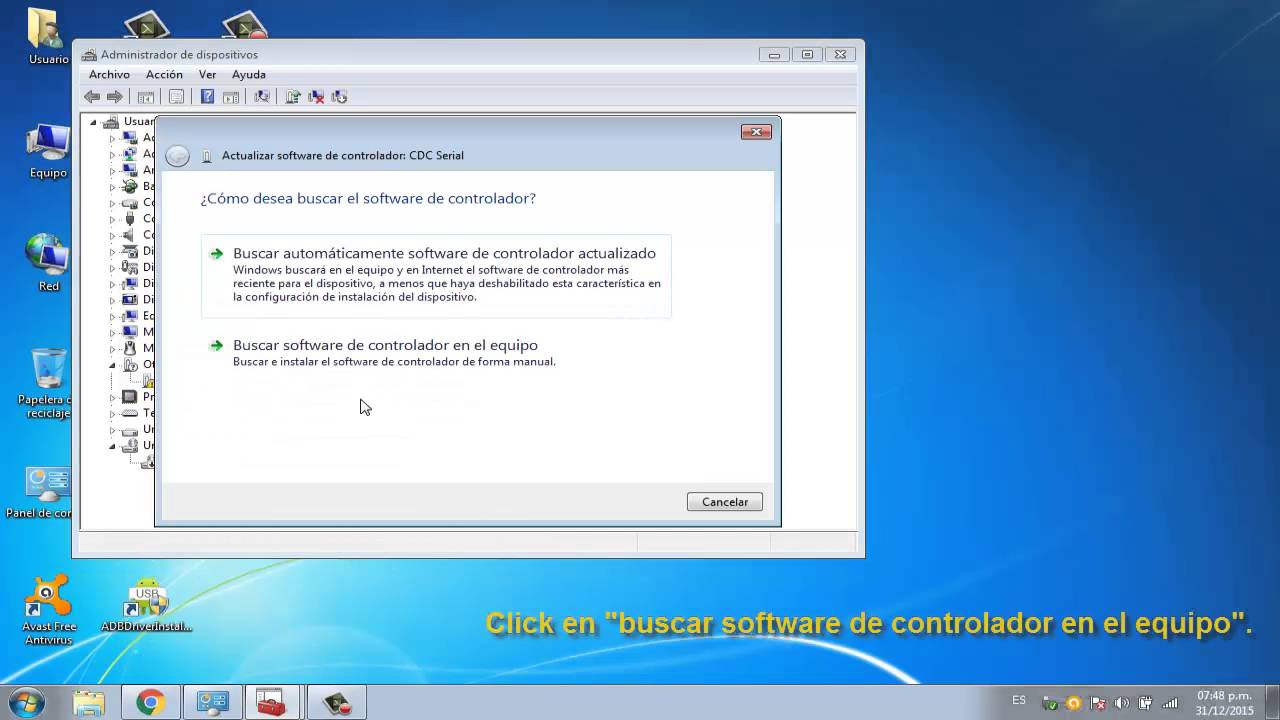The height and width of the screenshot is (720, 1280).
Task: Open the Action Center flag tray icon
Action: click(x=1098, y=703)
